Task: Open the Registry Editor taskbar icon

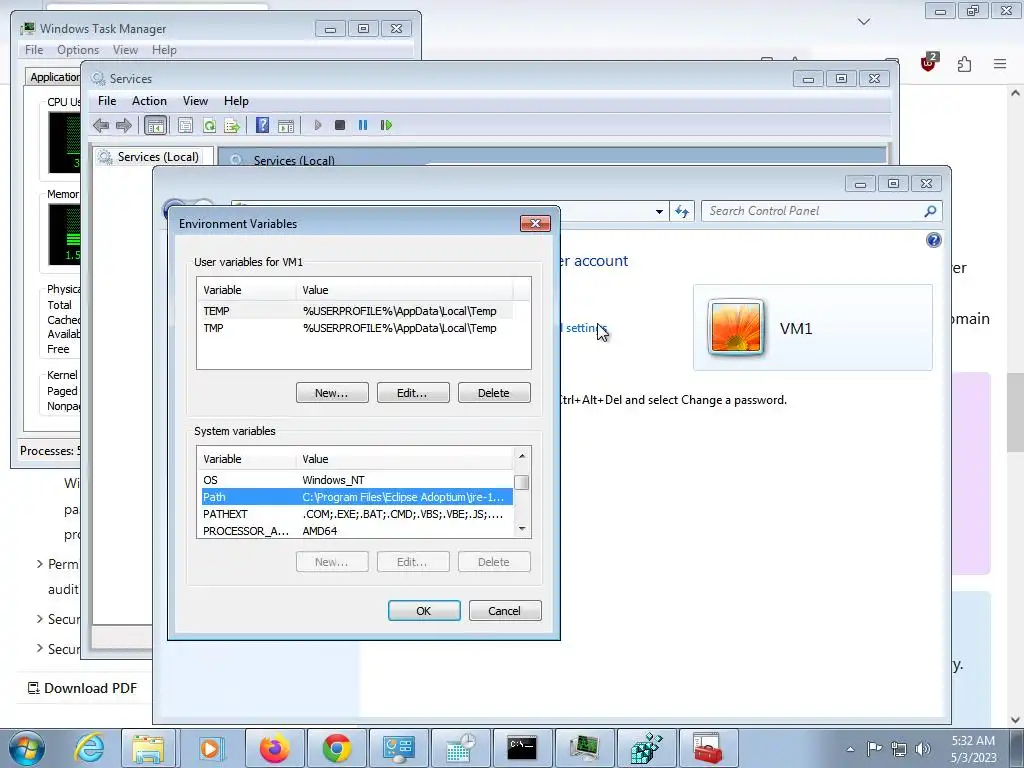Action: (647, 748)
